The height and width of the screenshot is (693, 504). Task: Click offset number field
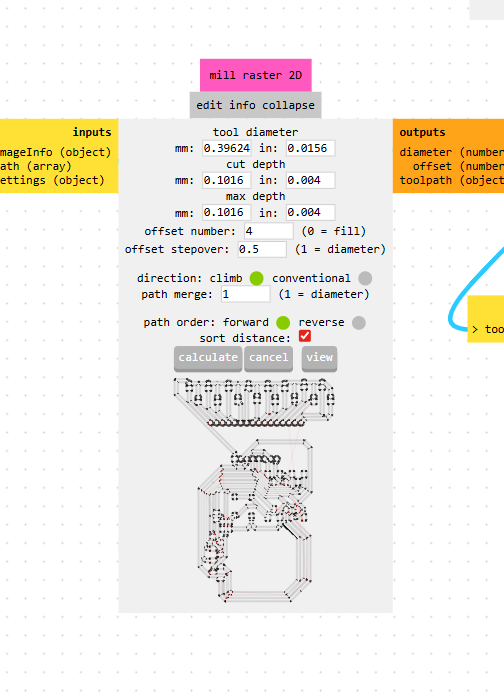click(269, 231)
